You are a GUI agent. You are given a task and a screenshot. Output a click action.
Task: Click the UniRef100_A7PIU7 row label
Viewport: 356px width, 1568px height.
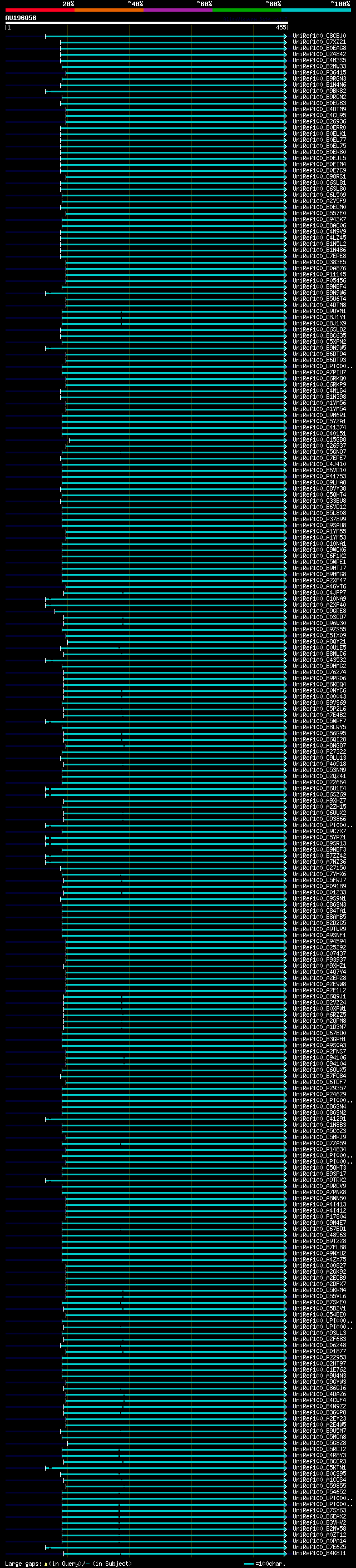point(319,373)
